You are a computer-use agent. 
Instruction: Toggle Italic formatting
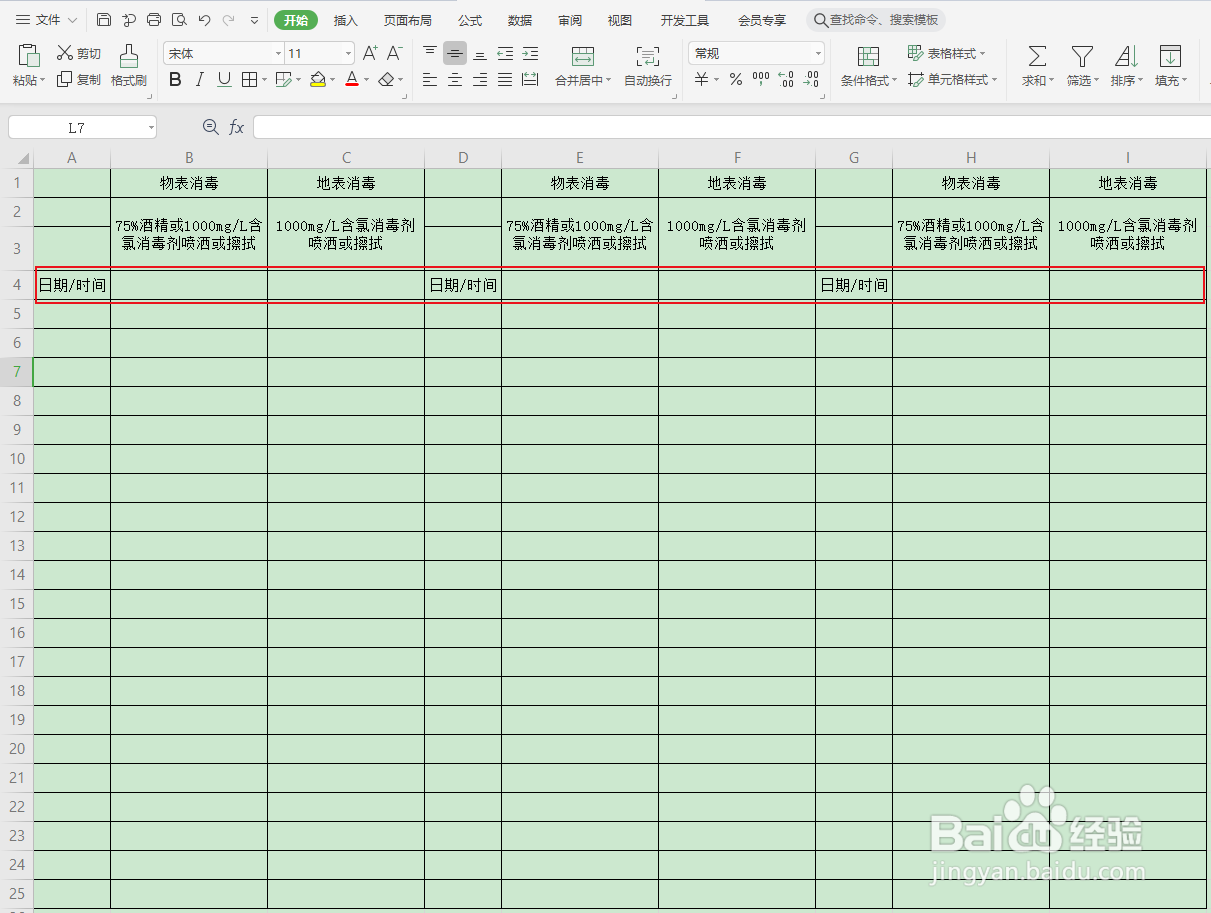(x=200, y=80)
